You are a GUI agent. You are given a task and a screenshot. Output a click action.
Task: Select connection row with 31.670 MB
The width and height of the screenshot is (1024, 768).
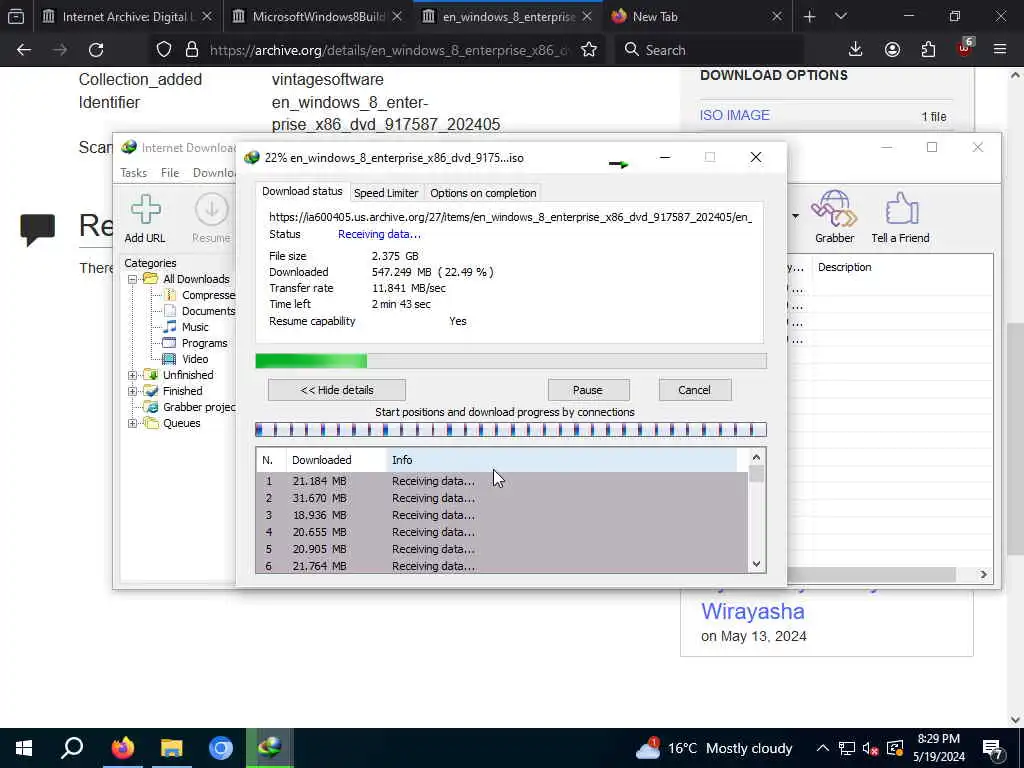coord(502,498)
